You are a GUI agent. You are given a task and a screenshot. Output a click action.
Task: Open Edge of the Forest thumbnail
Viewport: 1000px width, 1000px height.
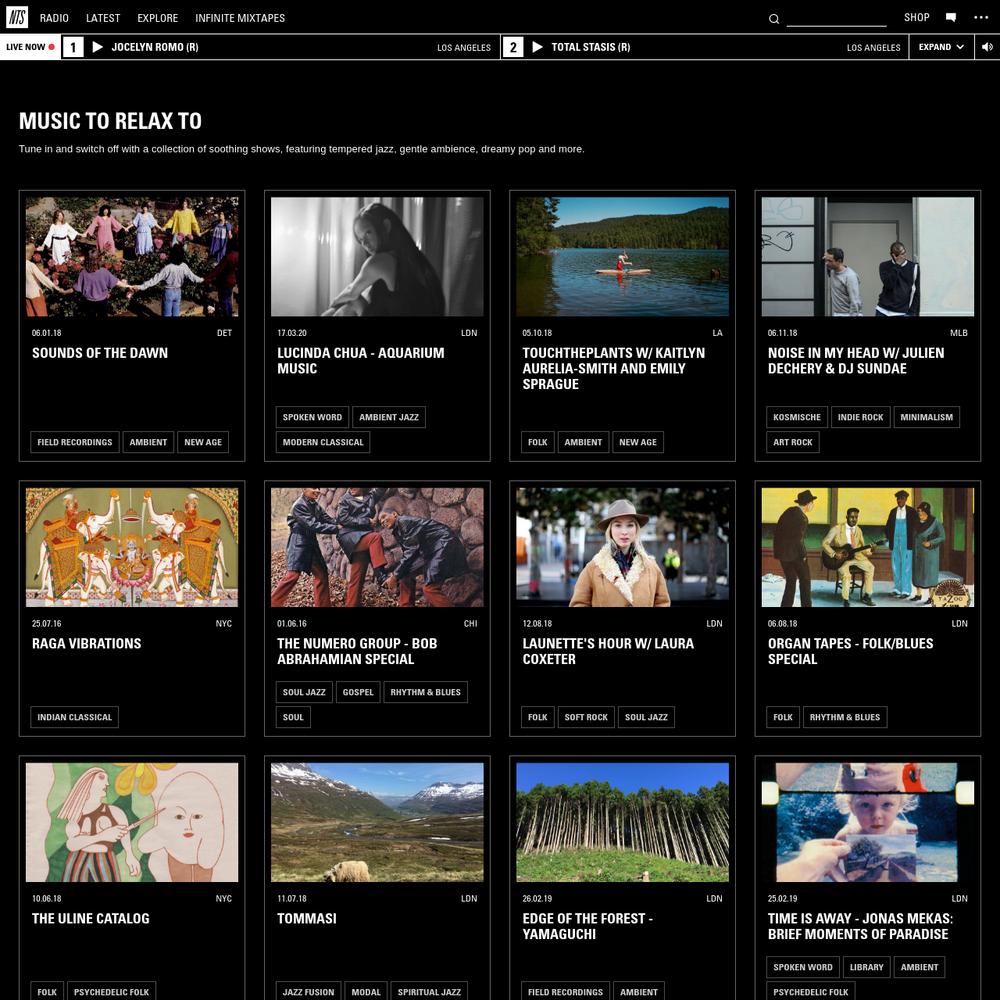[622, 822]
